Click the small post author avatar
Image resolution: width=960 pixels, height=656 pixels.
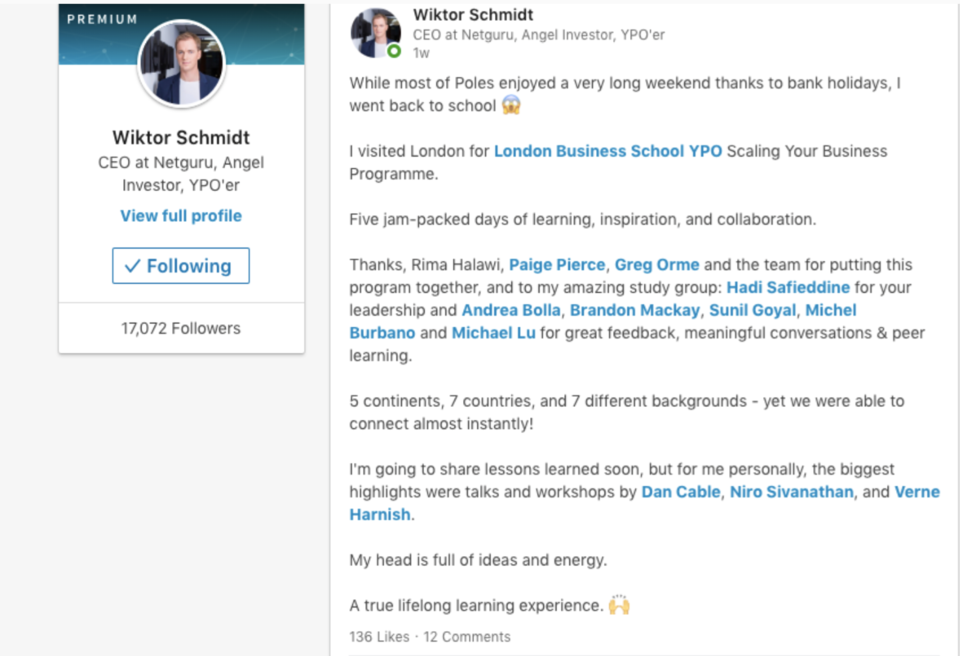[375, 33]
